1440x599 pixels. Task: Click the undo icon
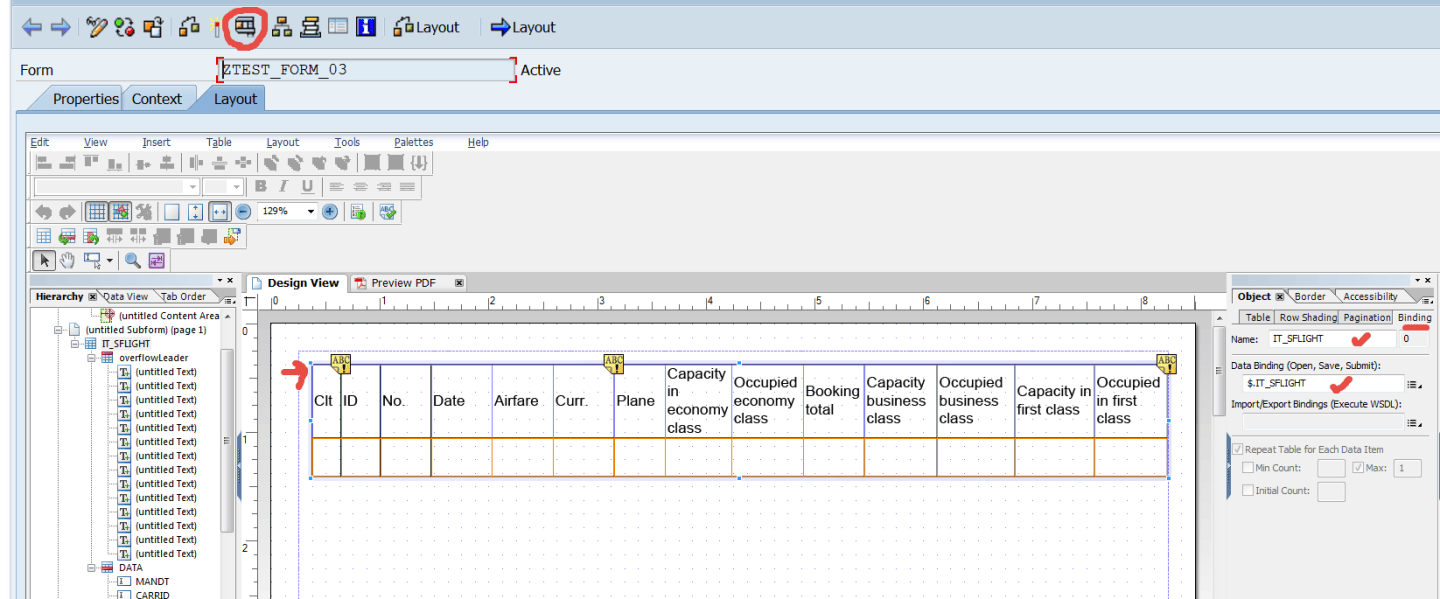coord(43,212)
